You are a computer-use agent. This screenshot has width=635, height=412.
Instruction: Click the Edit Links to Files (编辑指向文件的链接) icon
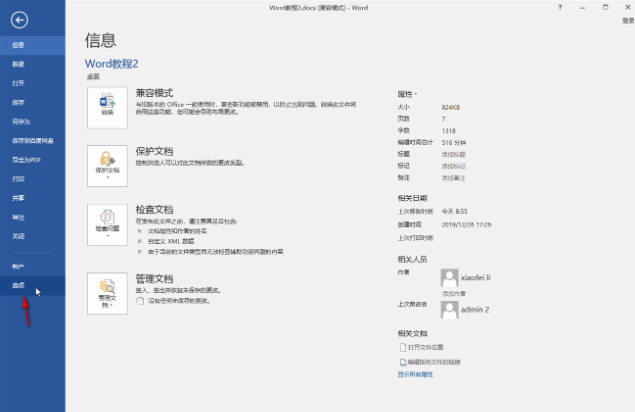[x=403, y=362]
